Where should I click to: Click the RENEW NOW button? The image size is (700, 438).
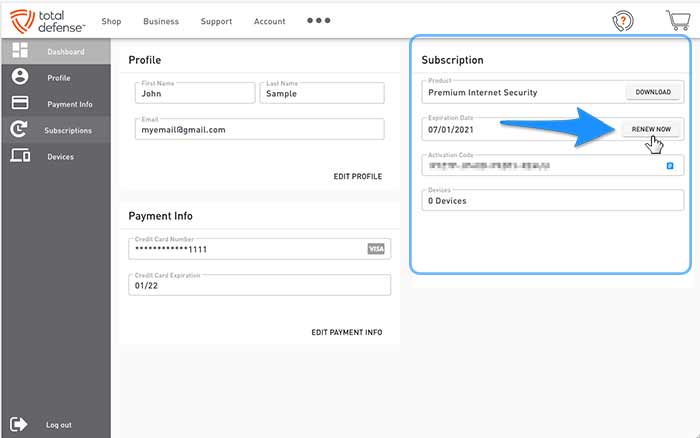click(651, 129)
